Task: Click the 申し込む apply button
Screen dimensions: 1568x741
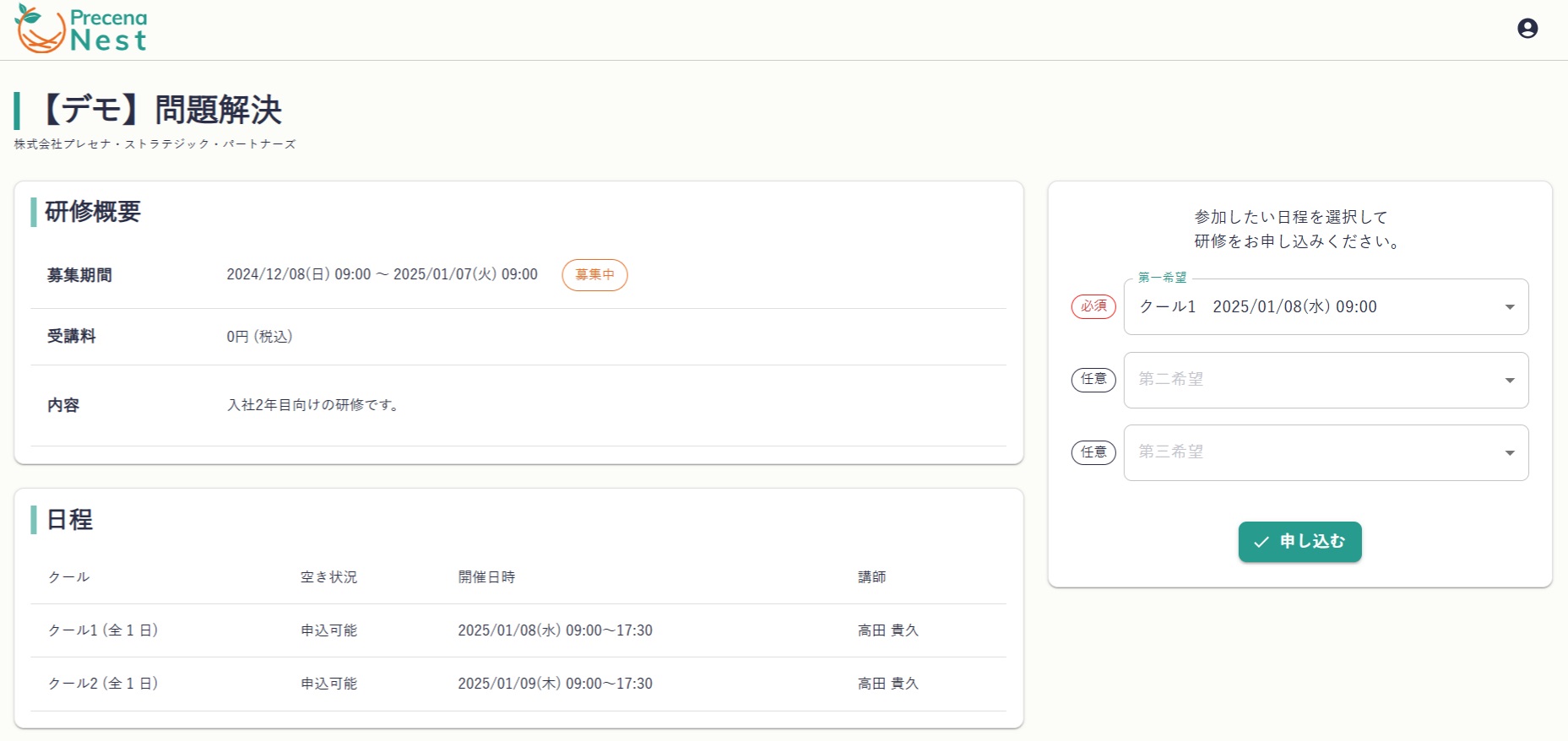Action: [1299, 542]
